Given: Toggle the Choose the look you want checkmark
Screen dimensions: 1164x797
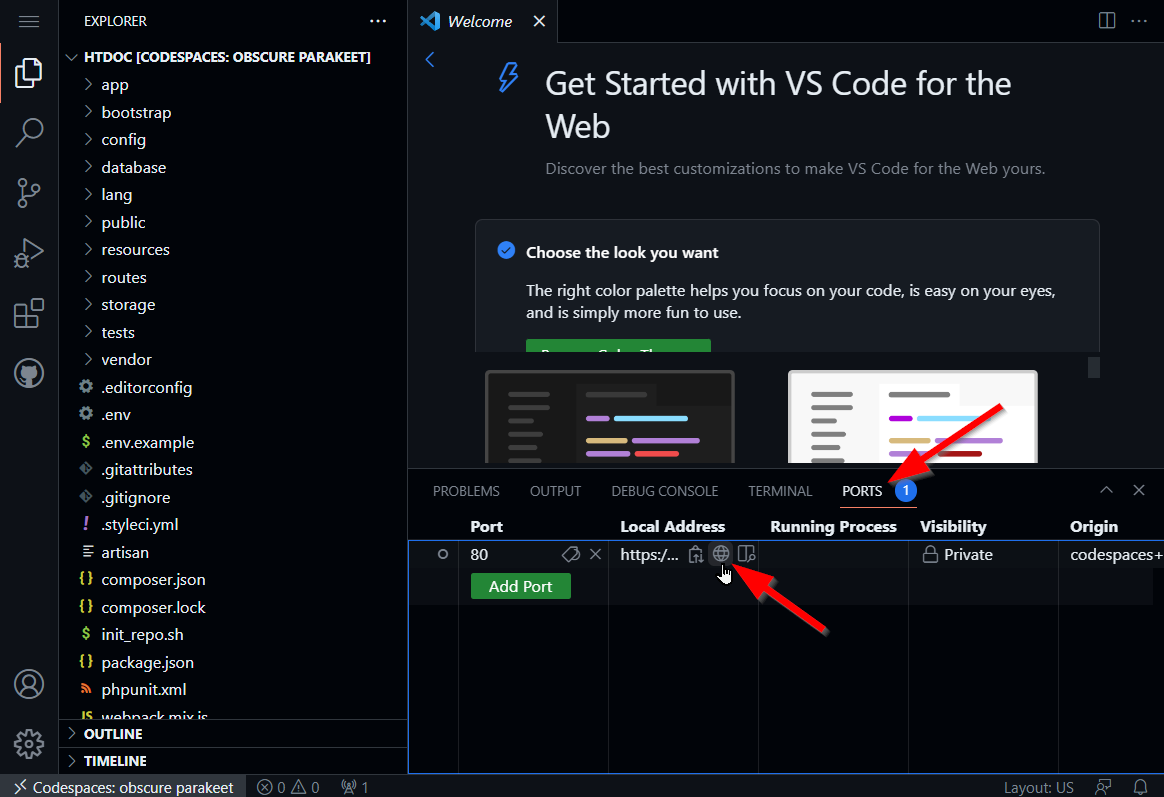Looking at the screenshot, I should click(x=506, y=251).
